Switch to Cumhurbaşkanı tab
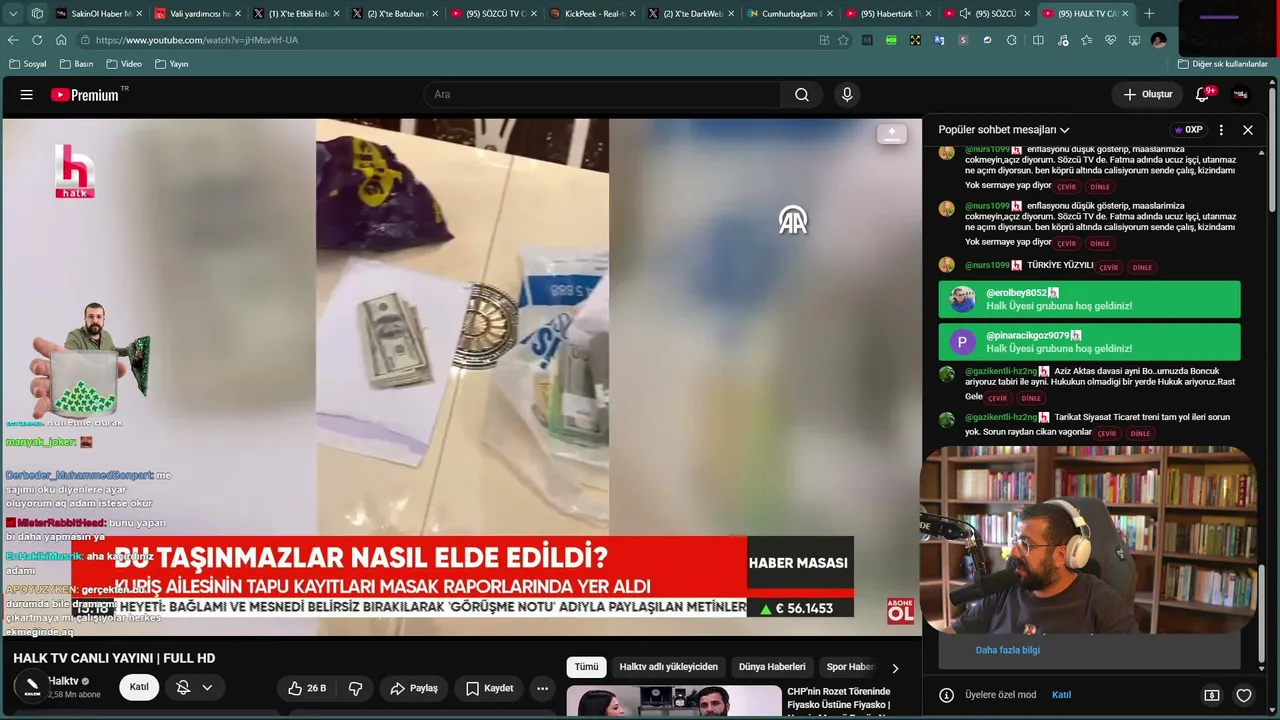Viewport: 1280px width, 720px height. pos(791,14)
